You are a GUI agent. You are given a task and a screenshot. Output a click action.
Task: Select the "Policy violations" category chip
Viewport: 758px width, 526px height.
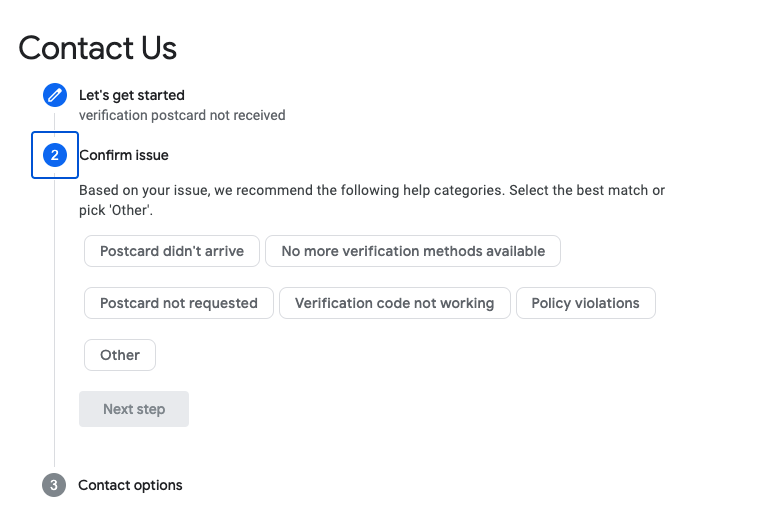tap(585, 303)
